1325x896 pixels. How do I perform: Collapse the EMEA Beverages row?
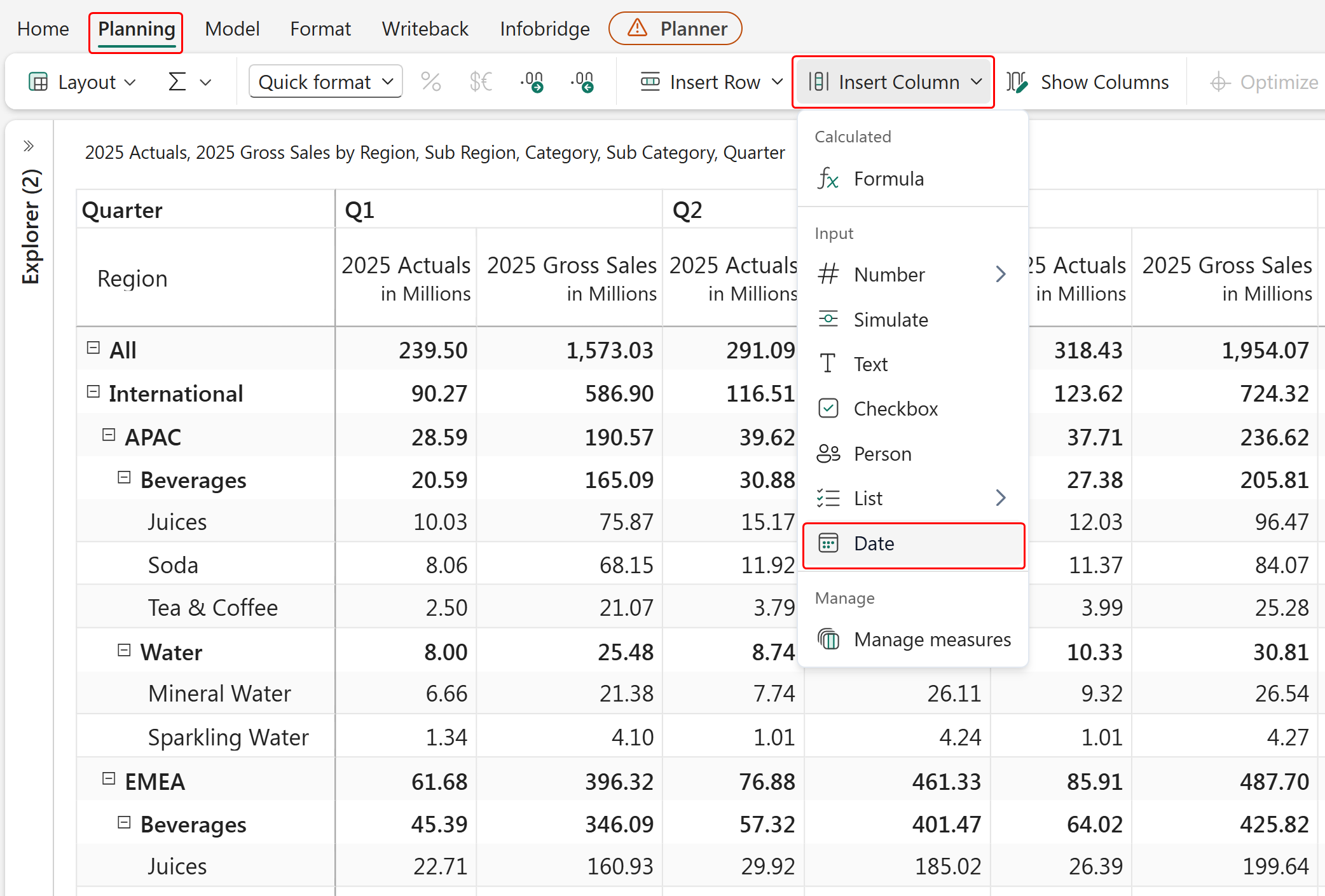[125, 822]
